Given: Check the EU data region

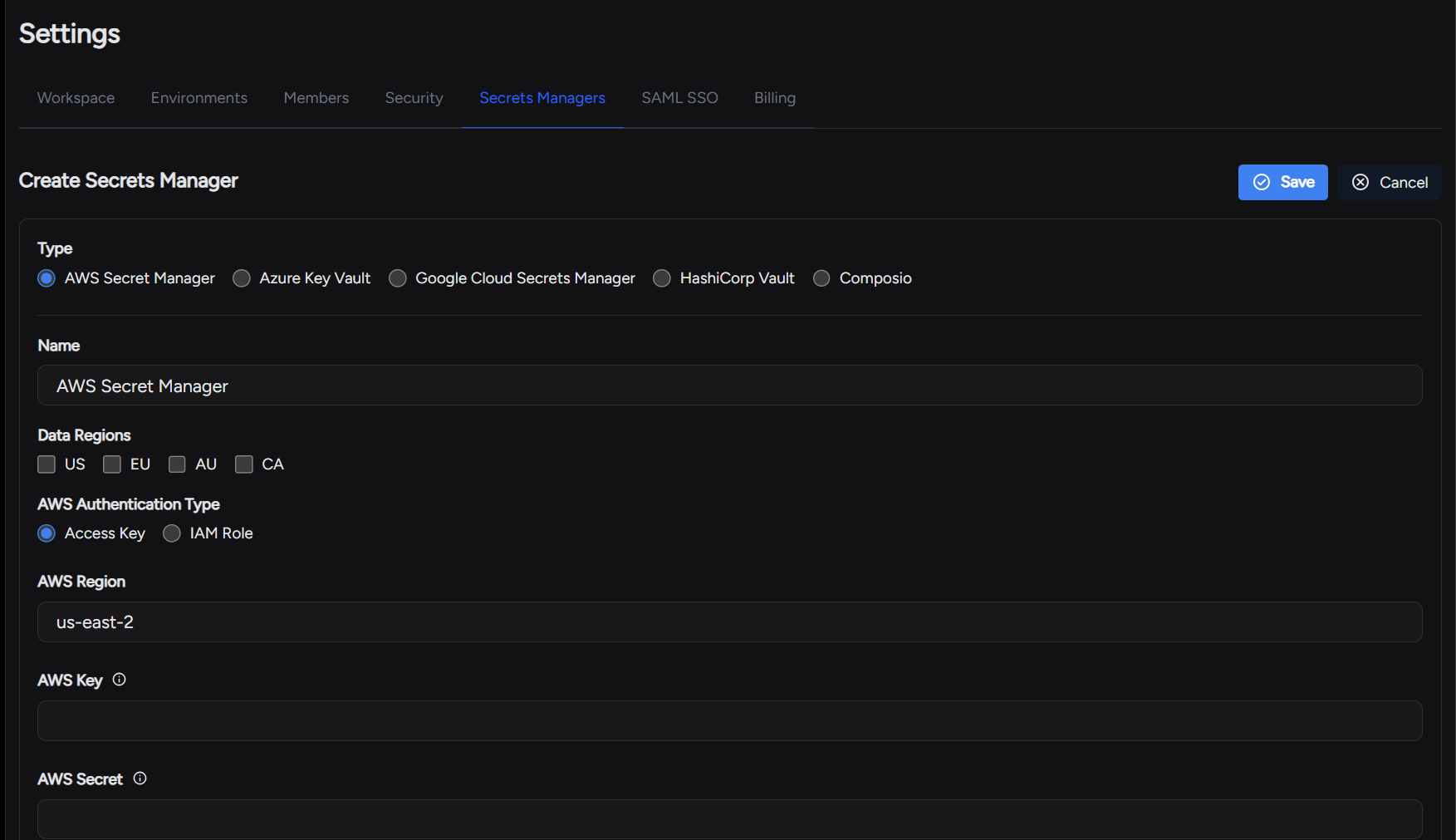Looking at the screenshot, I should (x=112, y=464).
